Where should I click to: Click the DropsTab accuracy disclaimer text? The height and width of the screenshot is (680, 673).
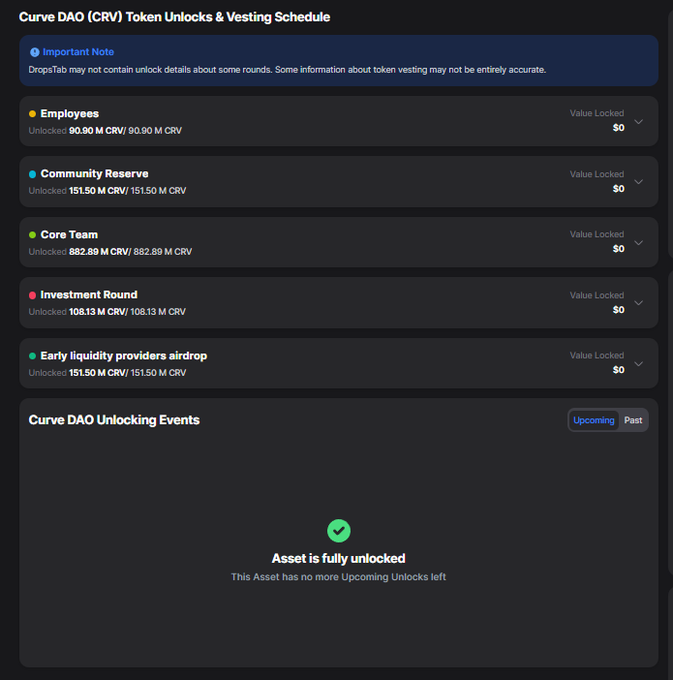[287, 70]
